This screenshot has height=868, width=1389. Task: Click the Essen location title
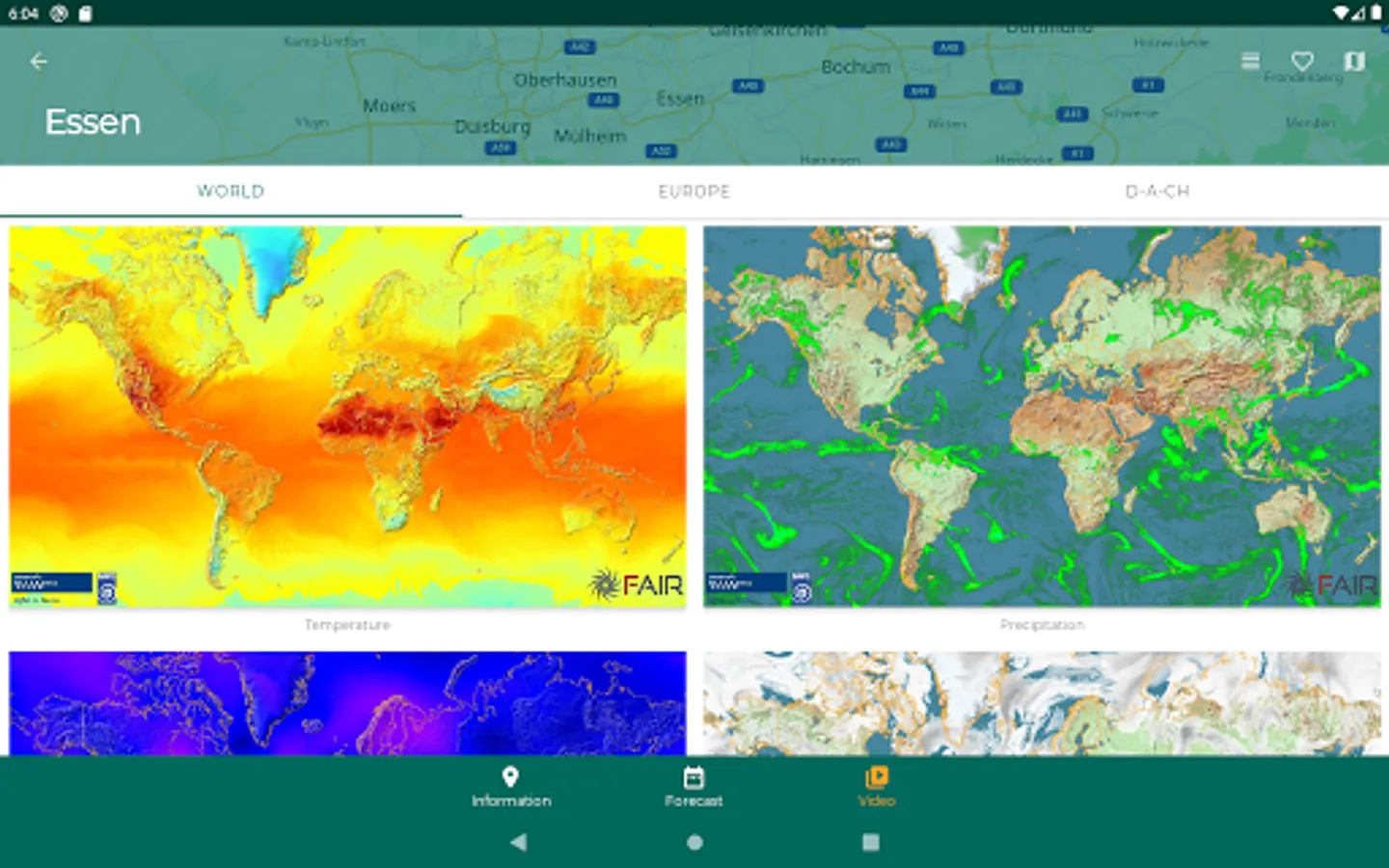point(93,122)
